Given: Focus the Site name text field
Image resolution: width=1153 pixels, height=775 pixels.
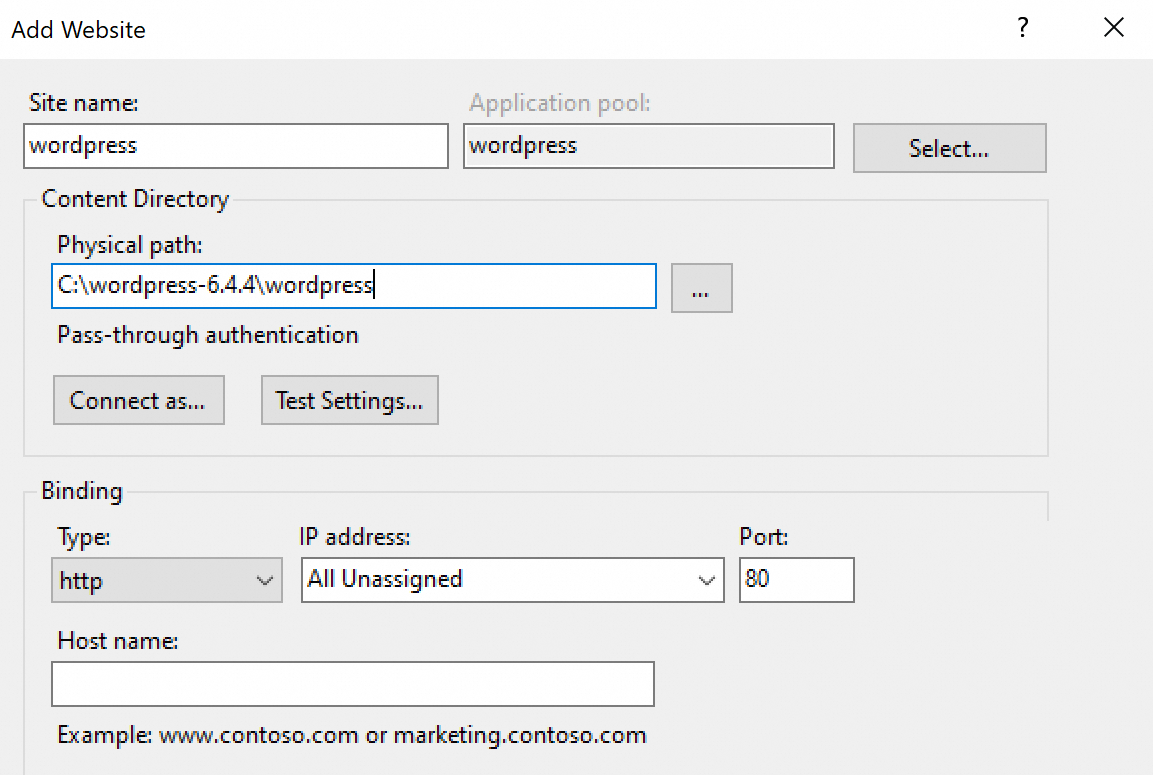Looking at the screenshot, I should click(235, 146).
